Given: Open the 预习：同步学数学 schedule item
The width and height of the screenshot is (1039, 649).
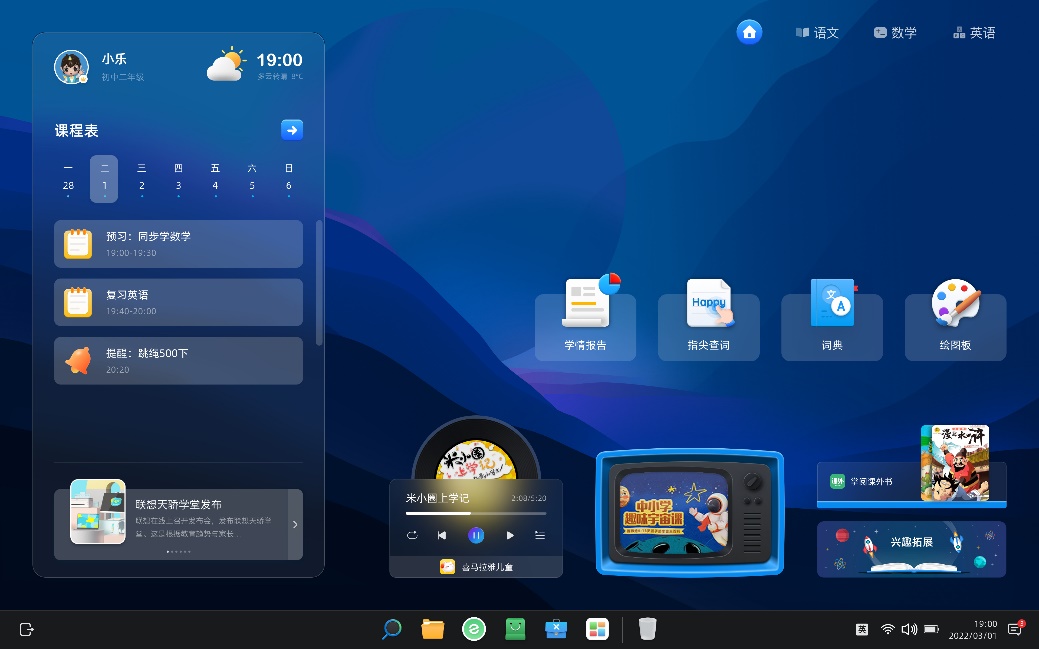Looking at the screenshot, I should tap(178, 244).
